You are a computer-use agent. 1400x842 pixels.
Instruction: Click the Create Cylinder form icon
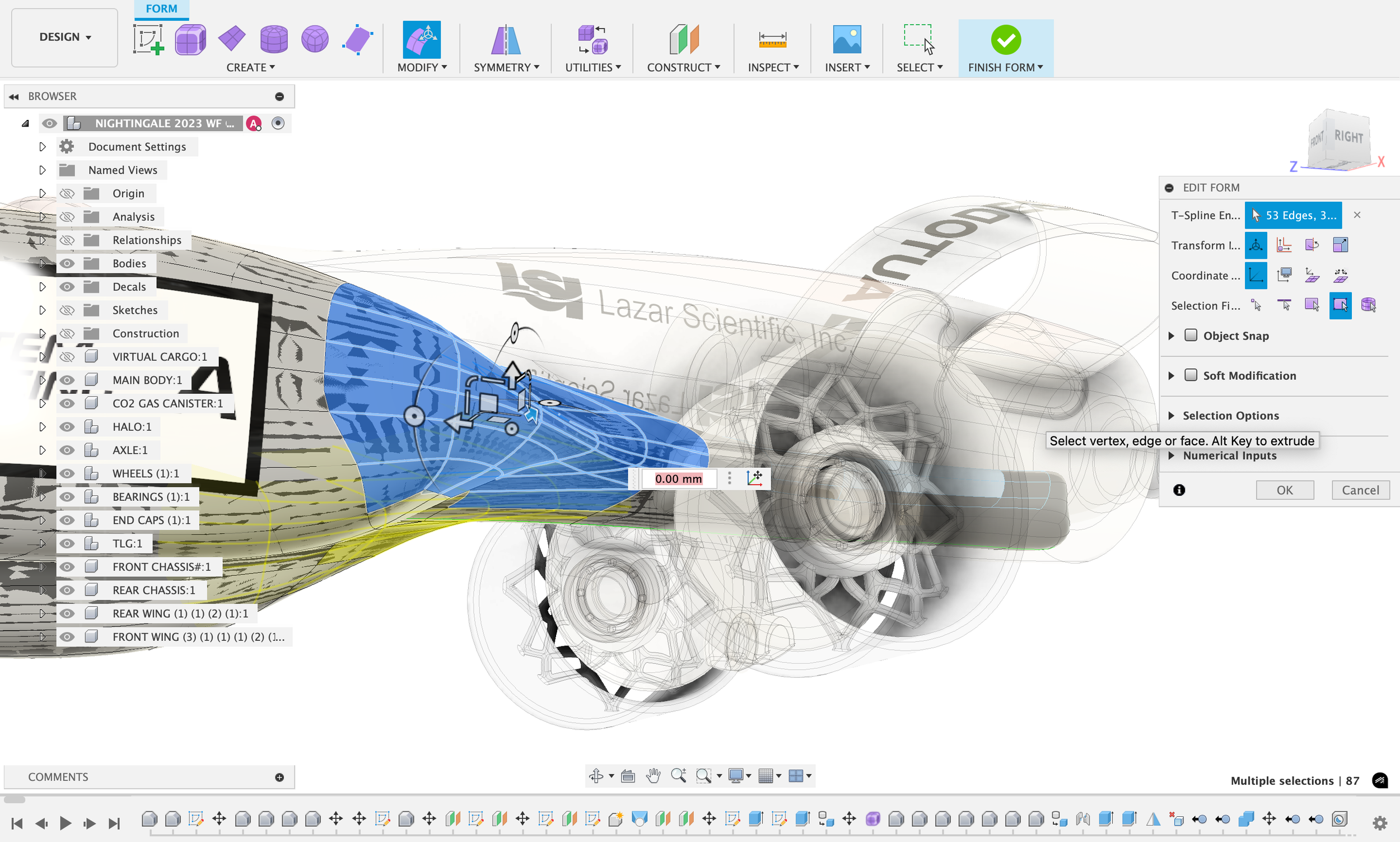pyautogui.click(x=273, y=40)
